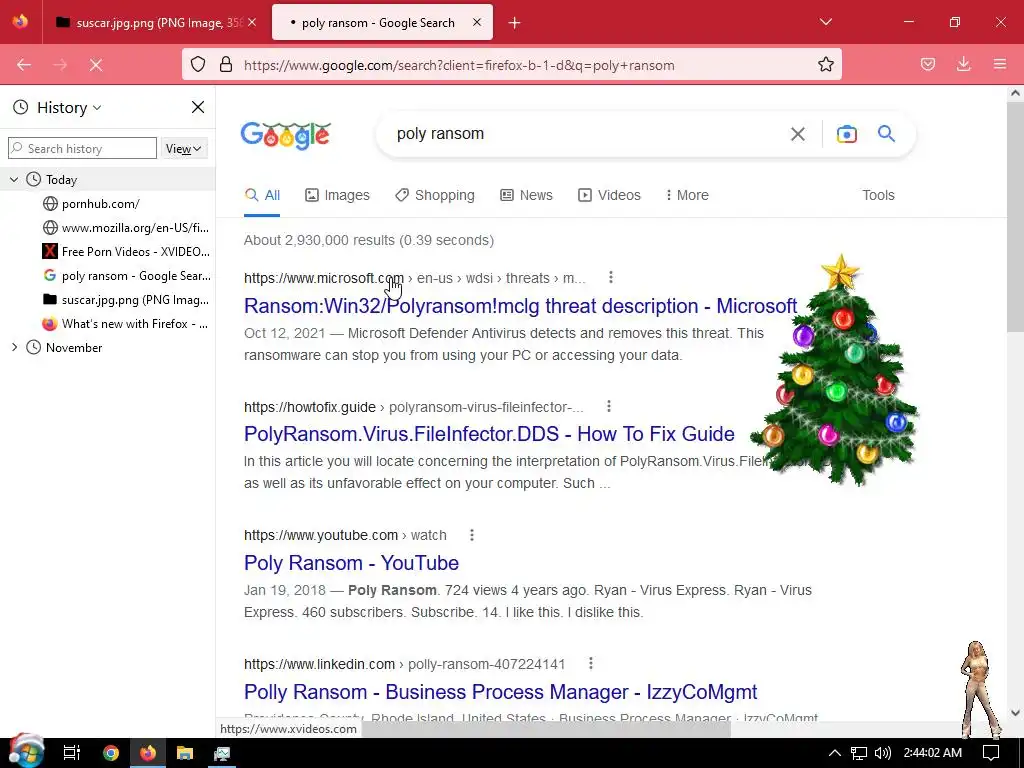This screenshot has width=1024, height=768.
Task: Expand the November history group
Action: click(x=14, y=347)
